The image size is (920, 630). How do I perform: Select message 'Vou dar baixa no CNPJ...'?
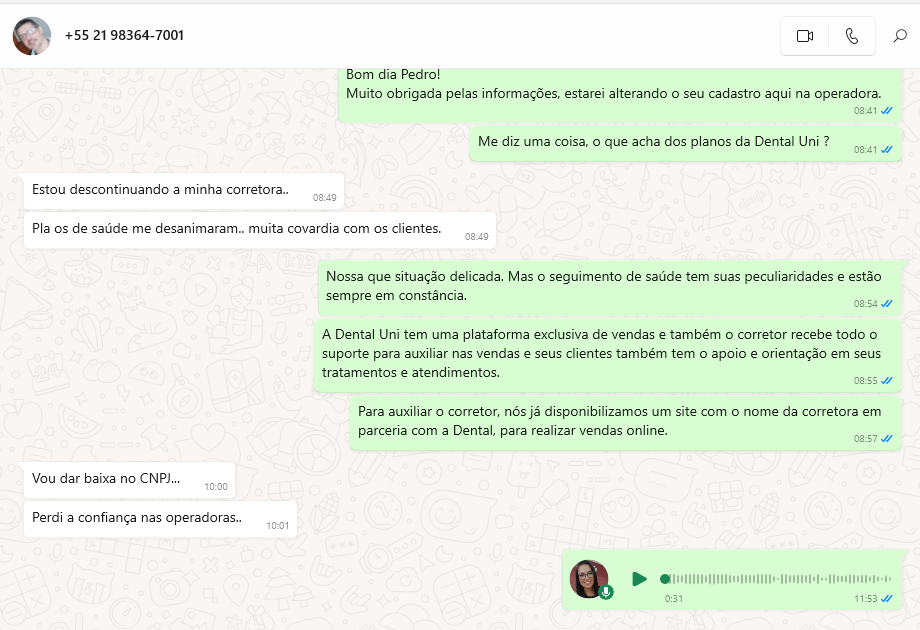pyautogui.click(x=129, y=480)
